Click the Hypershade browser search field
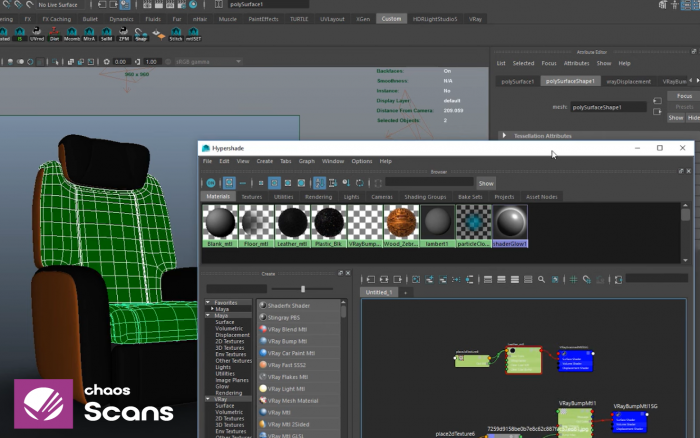Screen dimensions: 700x438 (x=429, y=182)
